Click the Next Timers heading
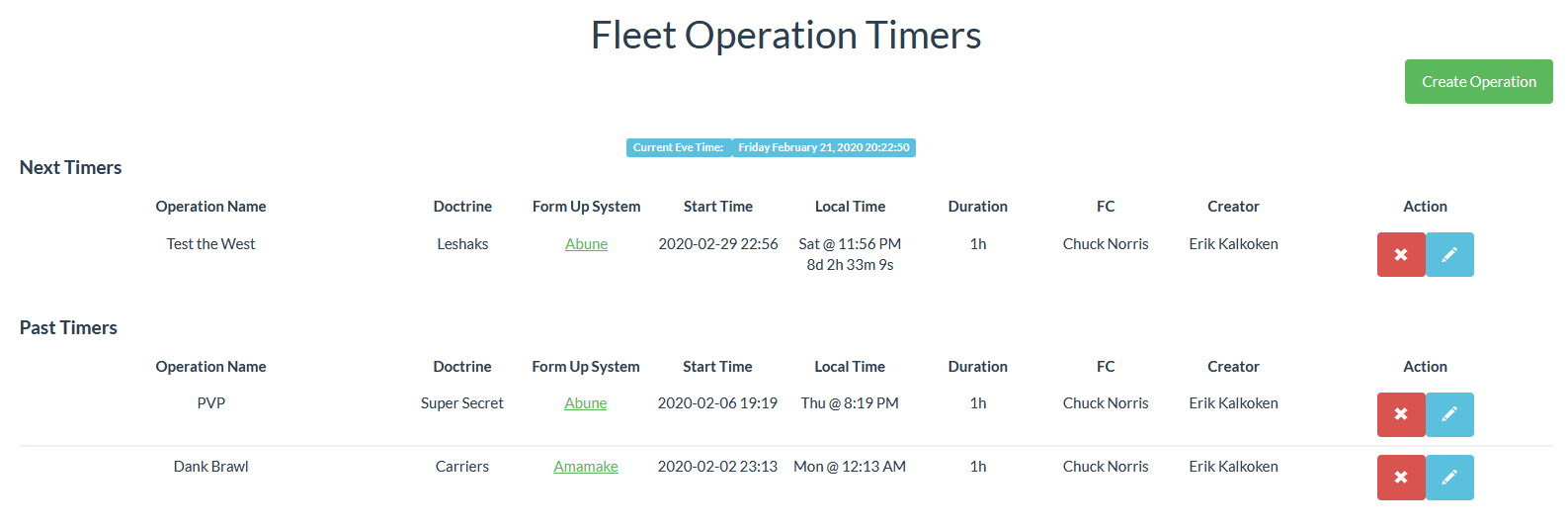This screenshot has height=528, width=1568. (71, 168)
